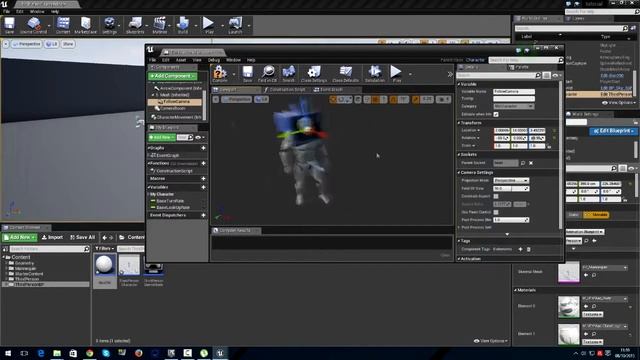Click Import in Content Browser

[53, 237]
